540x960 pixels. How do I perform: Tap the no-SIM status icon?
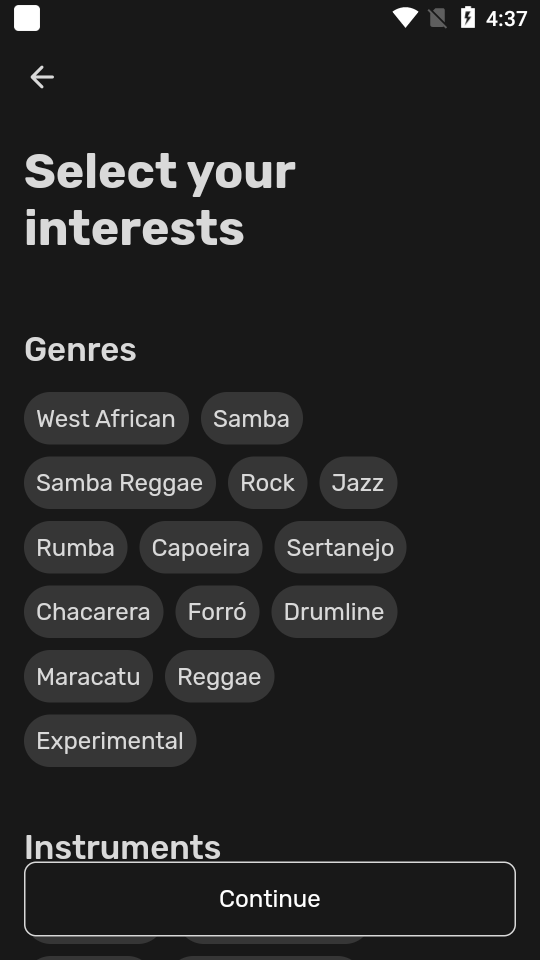pyautogui.click(x=437, y=18)
